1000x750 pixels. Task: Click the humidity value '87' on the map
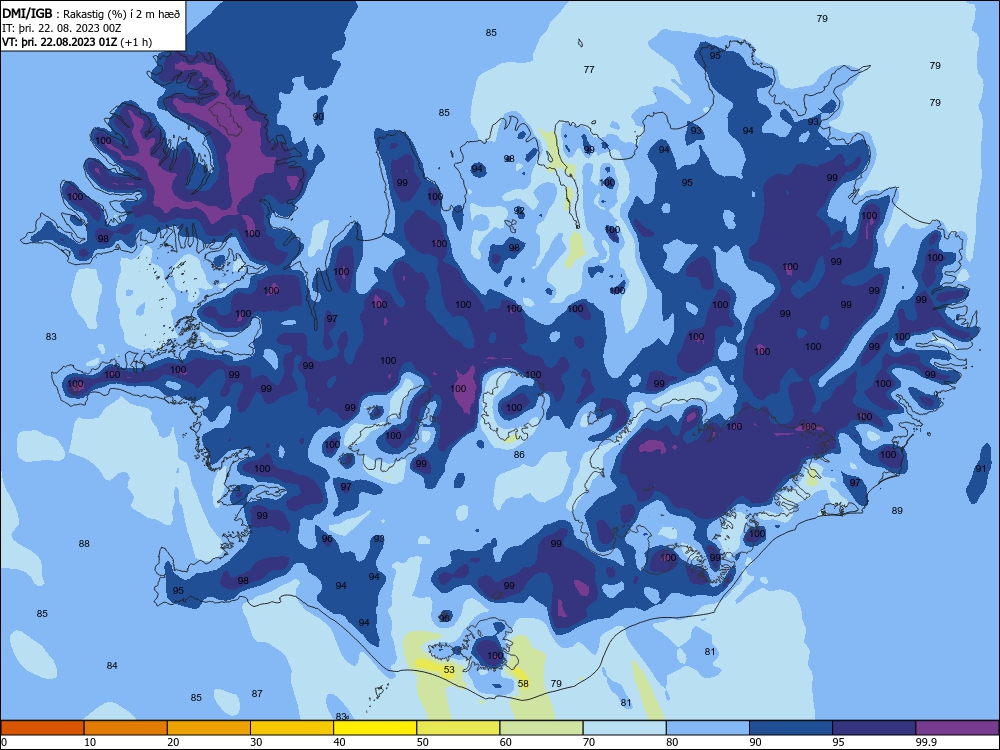[257, 694]
